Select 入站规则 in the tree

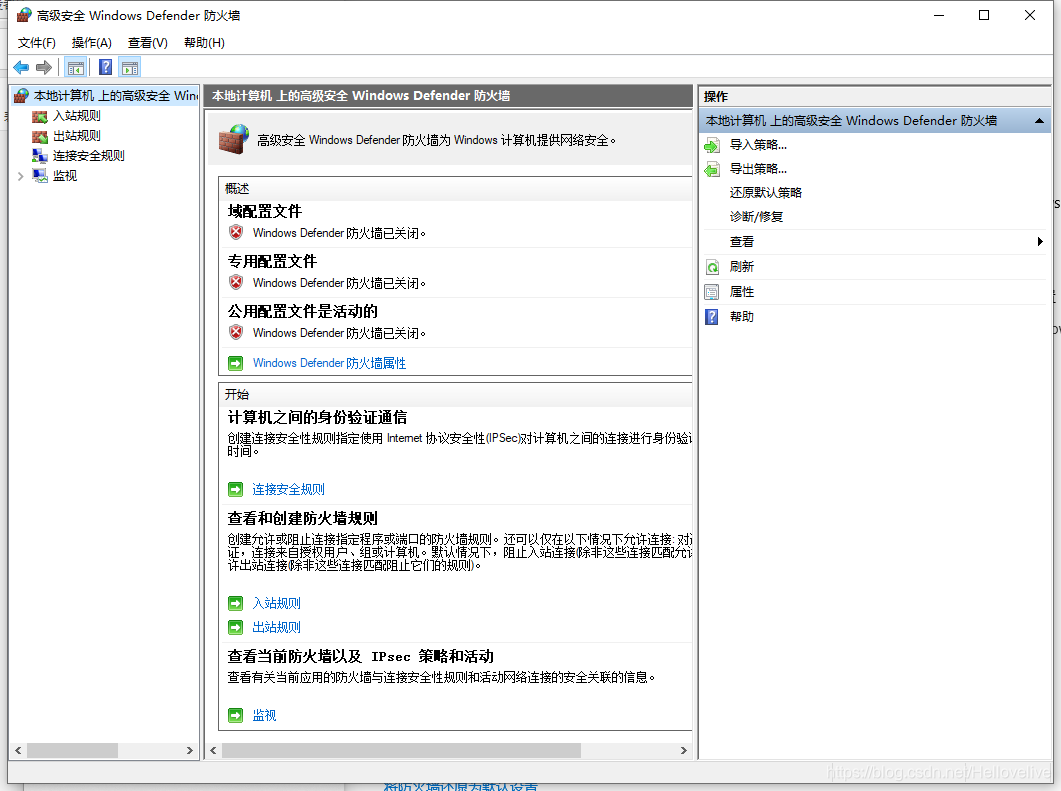click(76, 116)
